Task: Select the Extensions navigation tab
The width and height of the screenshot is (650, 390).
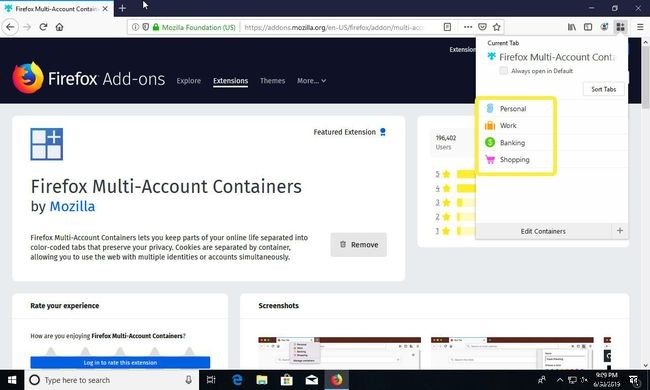Action: (230, 81)
